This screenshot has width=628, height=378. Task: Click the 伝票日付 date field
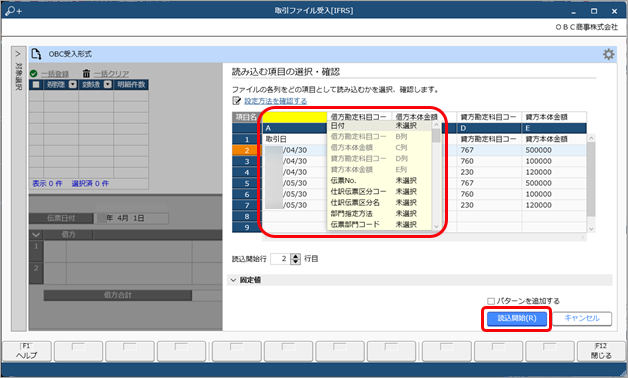131,218
